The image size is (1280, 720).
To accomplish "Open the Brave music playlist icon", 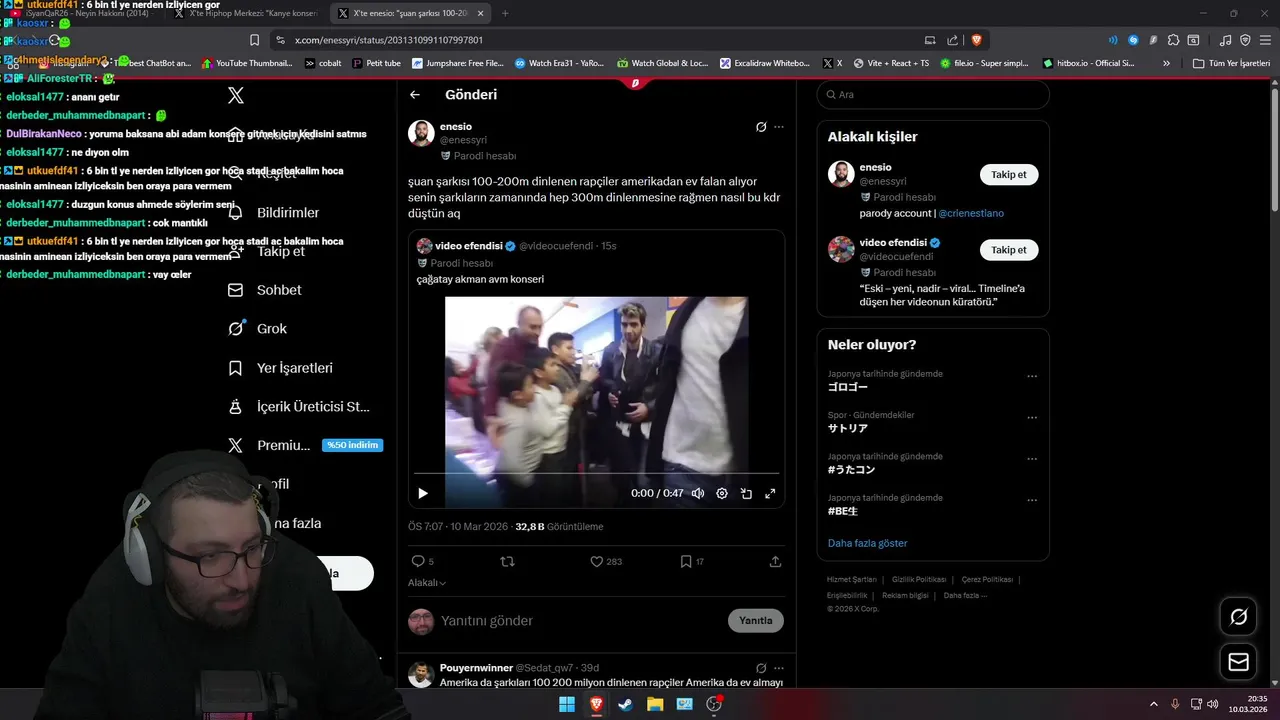I will 1225,40.
